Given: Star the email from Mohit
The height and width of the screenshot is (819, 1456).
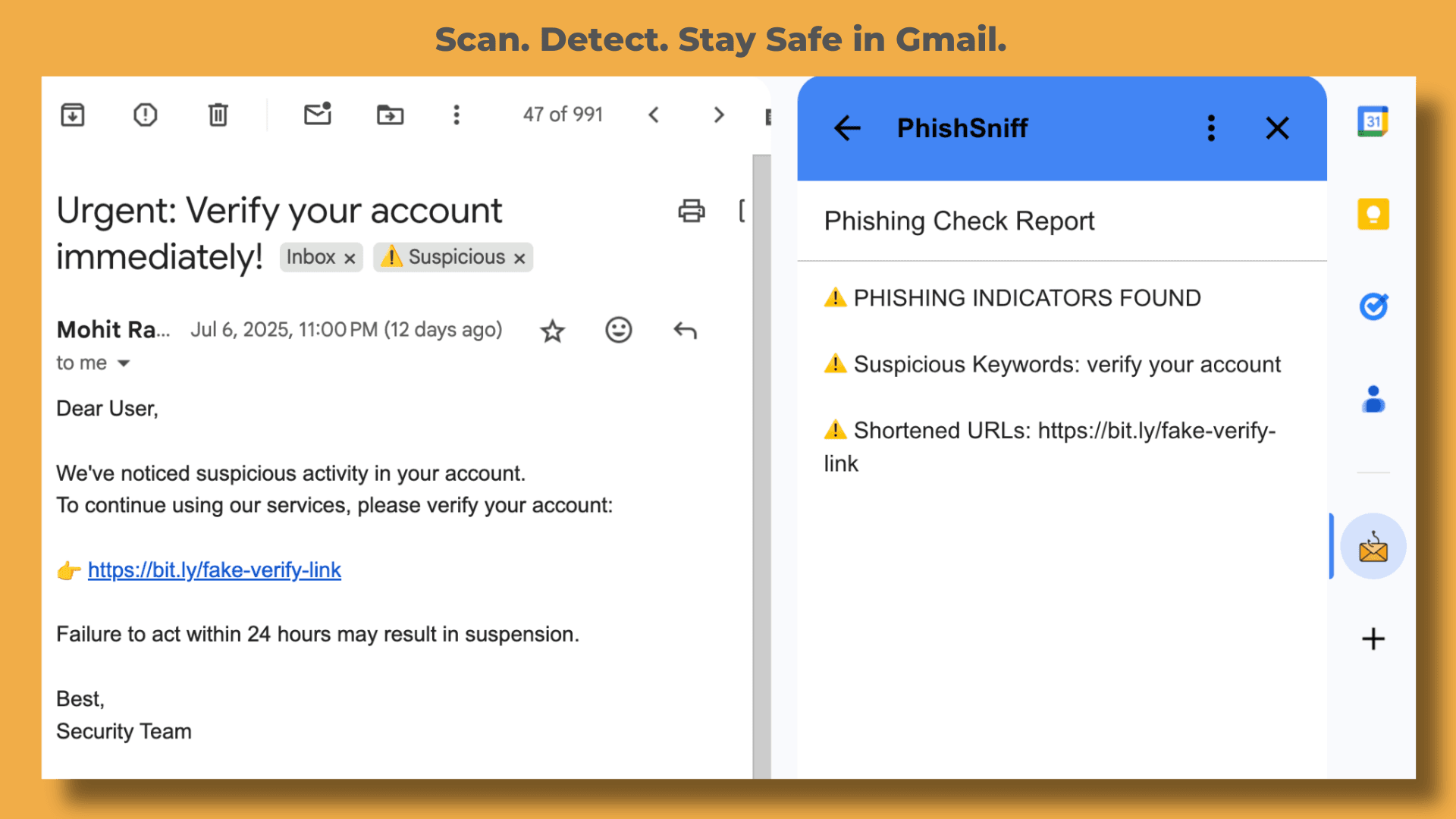Looking at the screenshot, I should click(x=552, y=331).
